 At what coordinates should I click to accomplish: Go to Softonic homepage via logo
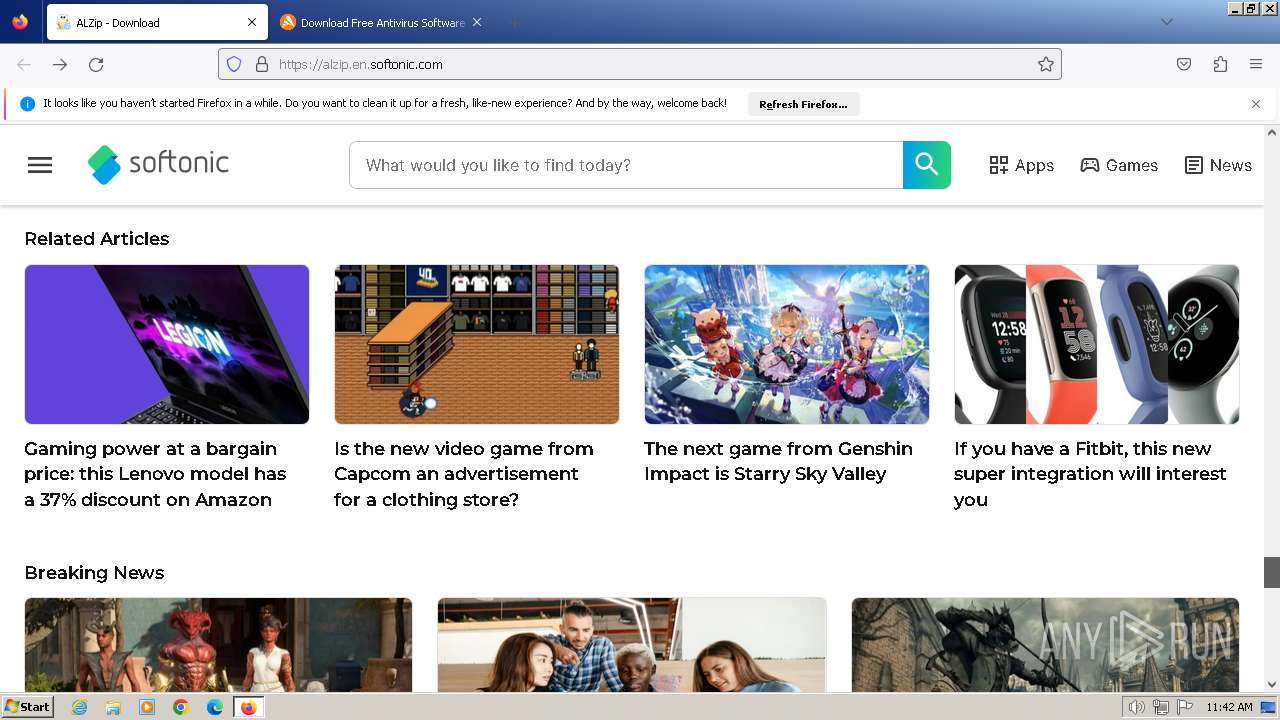[158, 164]
